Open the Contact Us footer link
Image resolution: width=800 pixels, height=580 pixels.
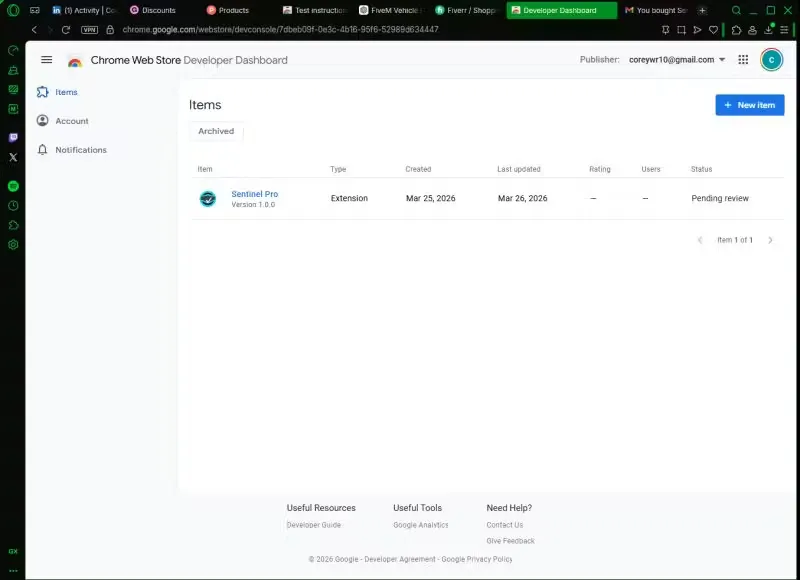pyautogui.click(x=505, y=525)
